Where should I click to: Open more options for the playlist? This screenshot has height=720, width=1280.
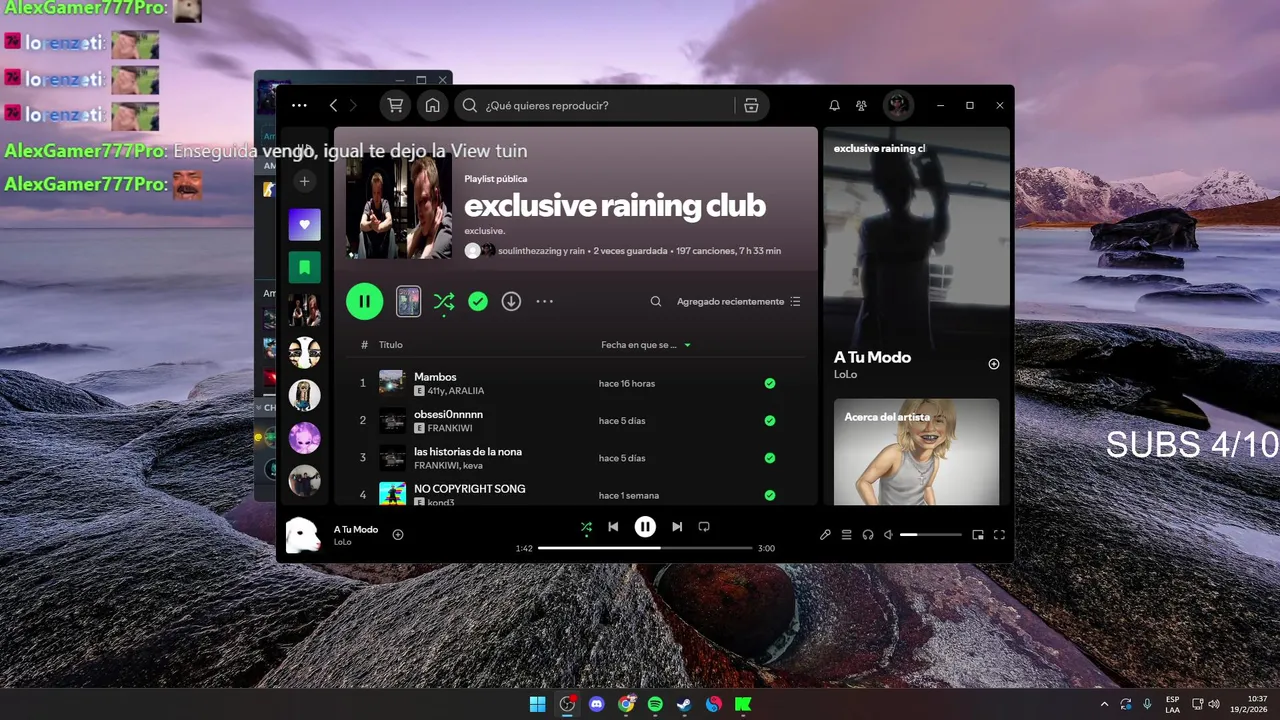(x=545, y=301)
